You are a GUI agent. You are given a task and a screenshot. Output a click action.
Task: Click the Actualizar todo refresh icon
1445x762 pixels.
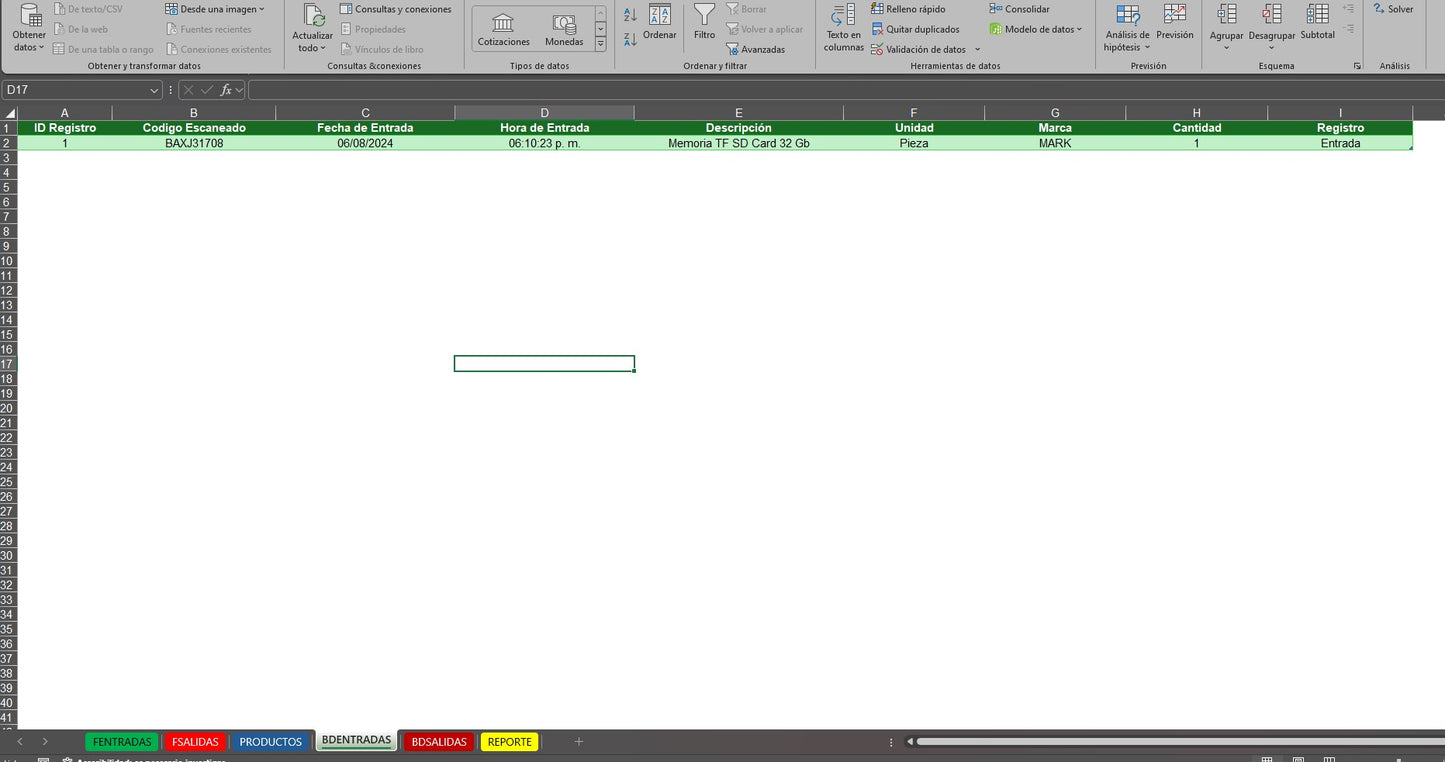coord(314,15)
